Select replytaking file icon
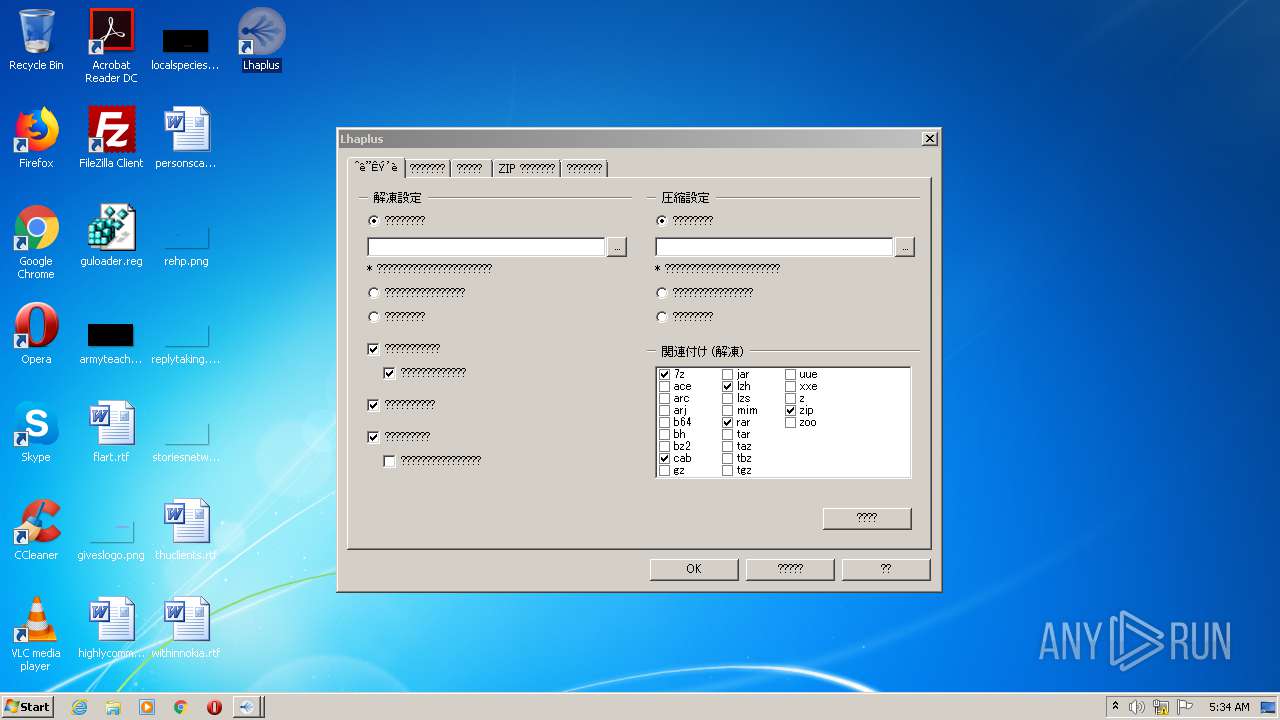The image size is (1280, 720). pyautogui.click(x=186, y=344)
